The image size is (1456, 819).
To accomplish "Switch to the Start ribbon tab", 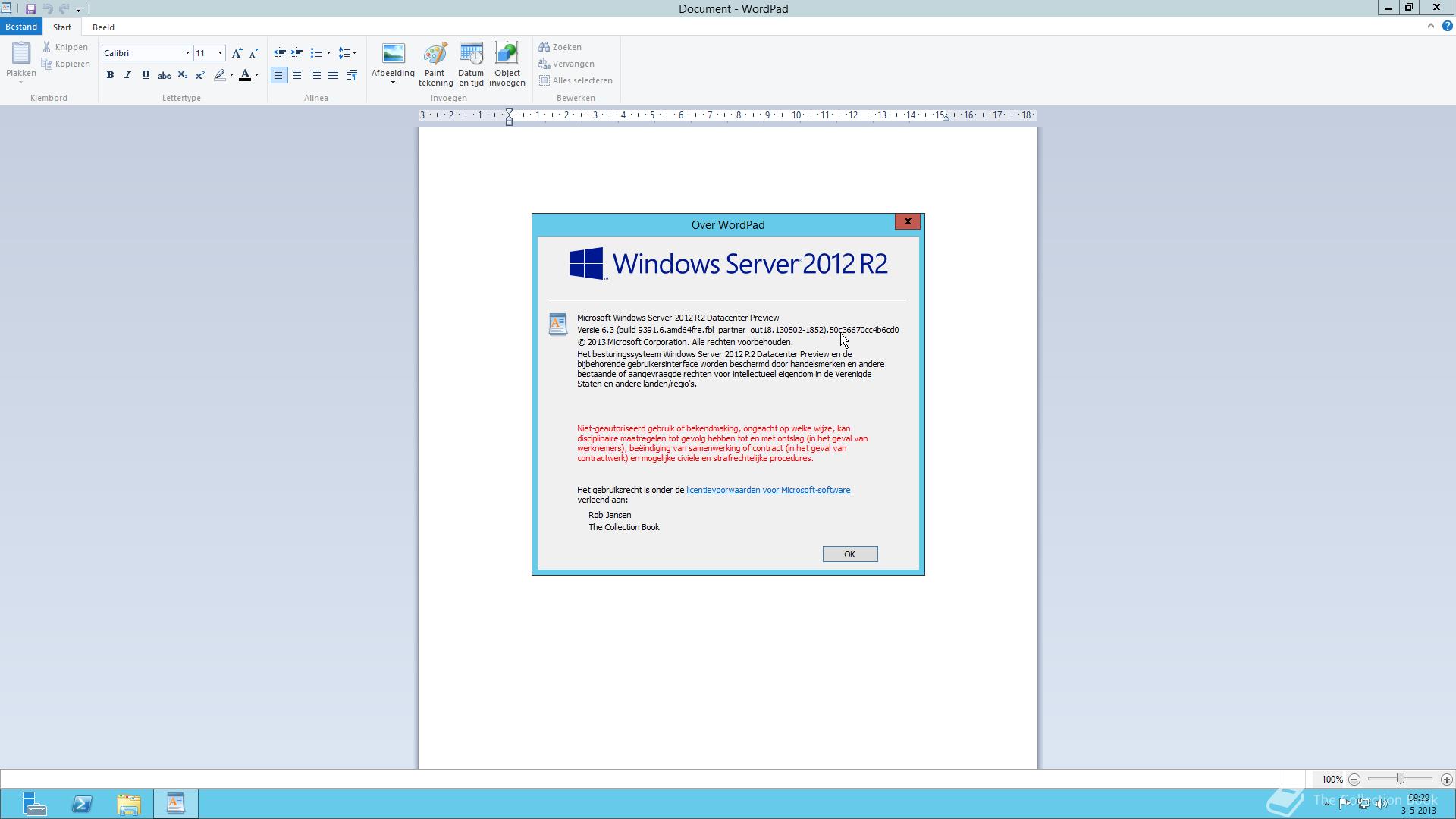I will click(x=62, y=27).
